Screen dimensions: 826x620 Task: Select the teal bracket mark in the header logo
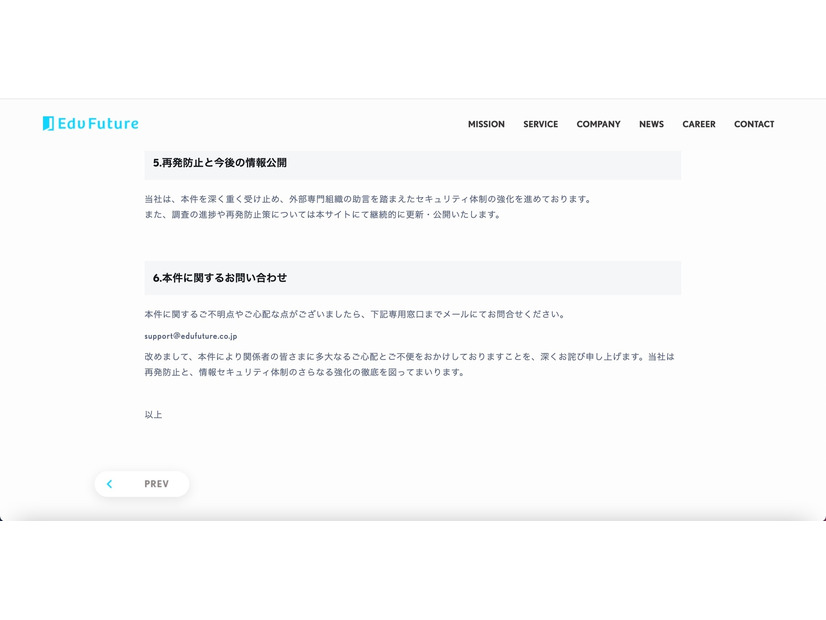tap(47, 123)
